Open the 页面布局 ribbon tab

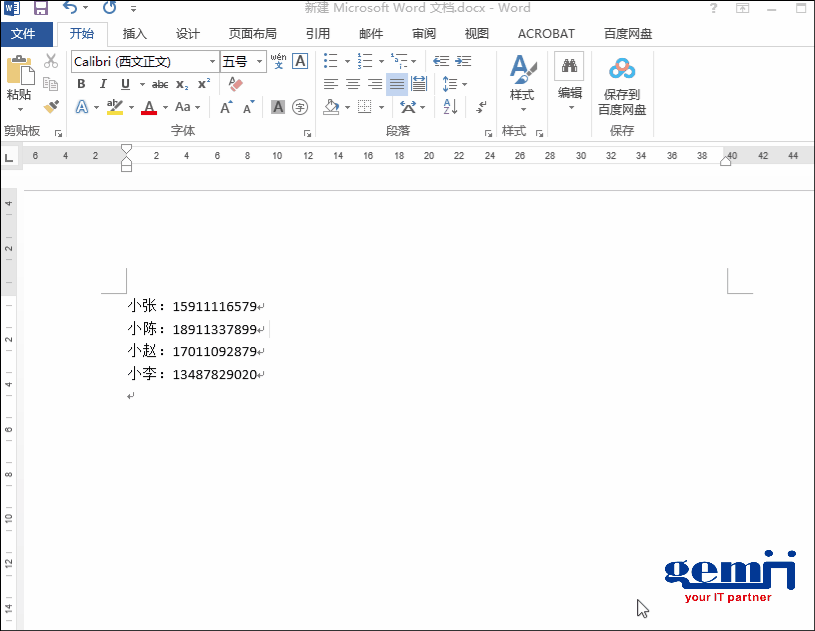coord(252,34)
